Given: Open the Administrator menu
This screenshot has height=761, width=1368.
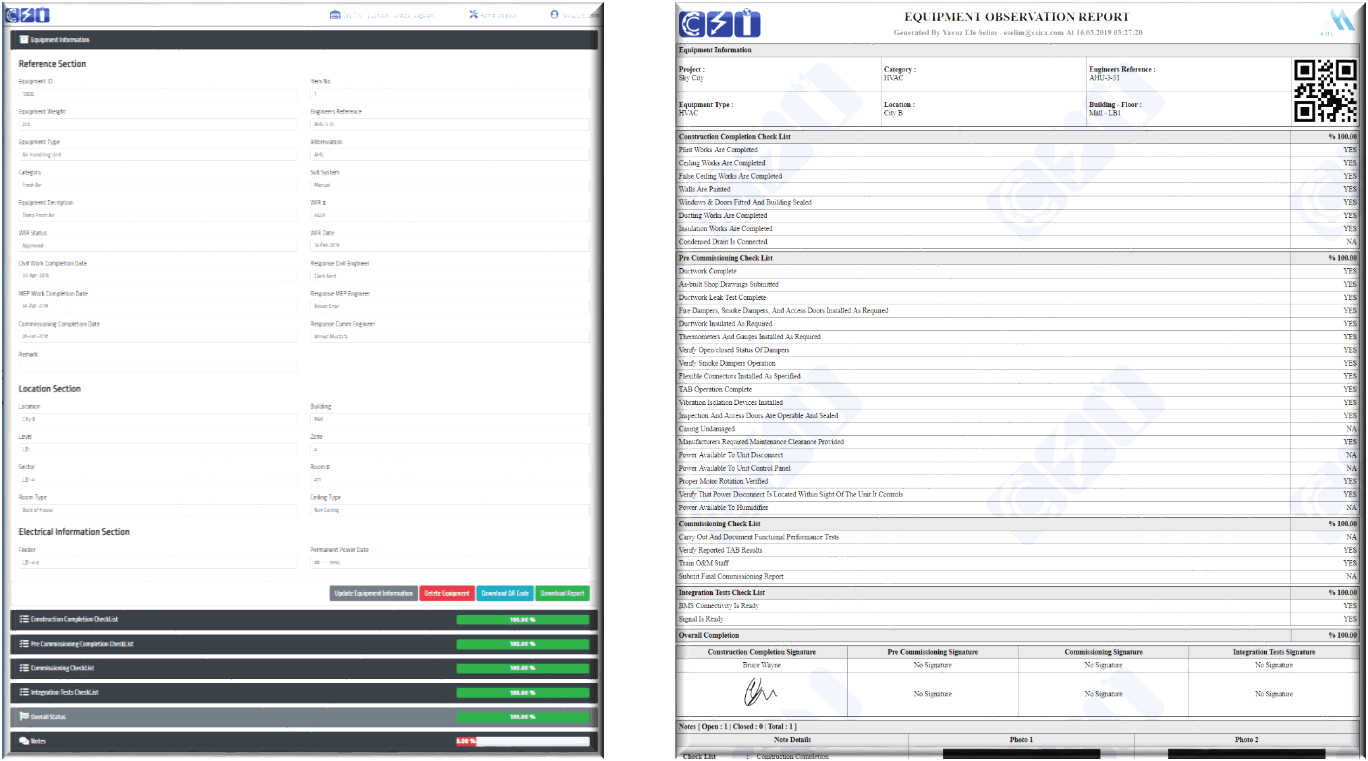Looking at the screenshot, I should coord(493,15).
